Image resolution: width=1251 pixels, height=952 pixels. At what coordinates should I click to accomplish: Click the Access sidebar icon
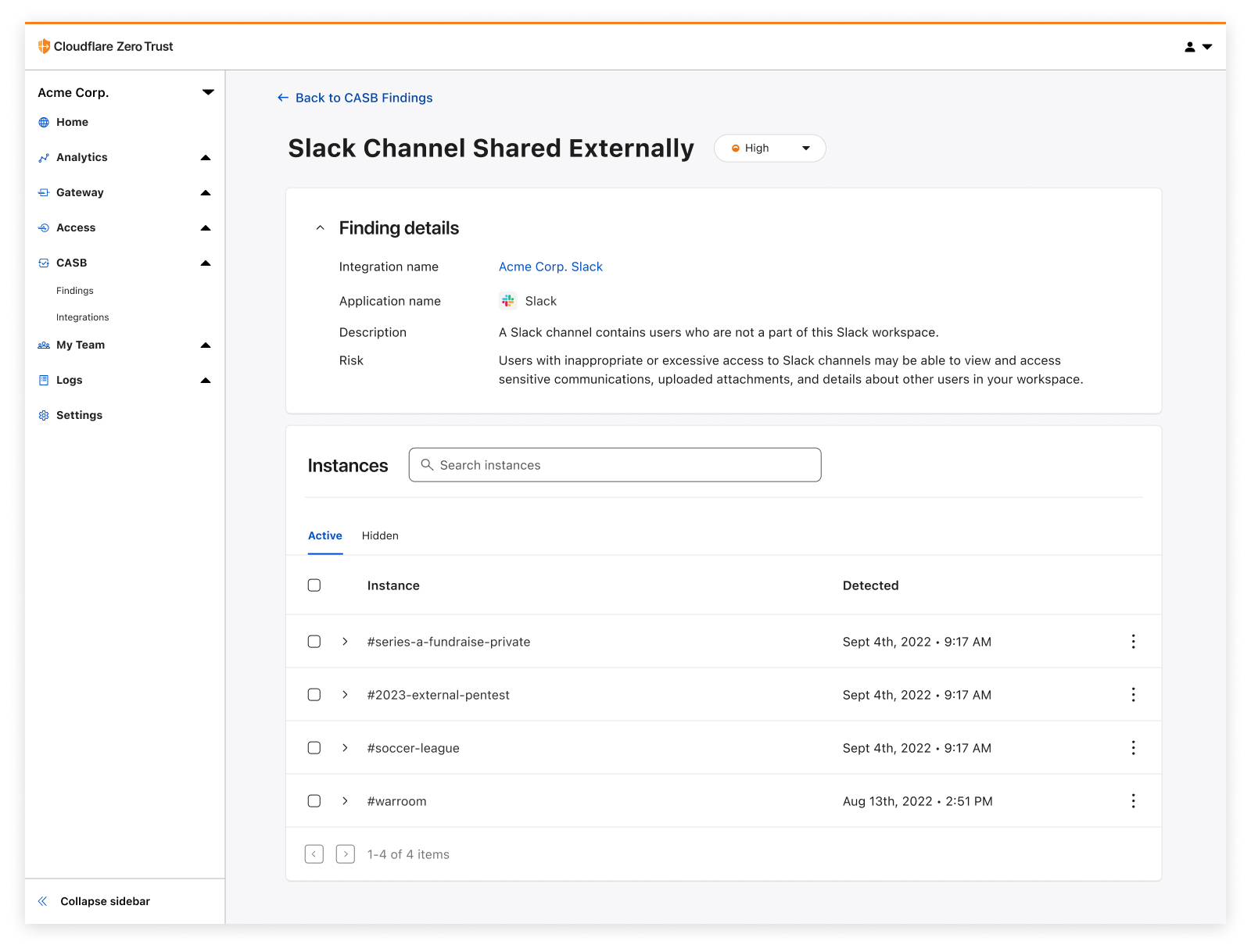pyautogui.click(x=44, y=227)
